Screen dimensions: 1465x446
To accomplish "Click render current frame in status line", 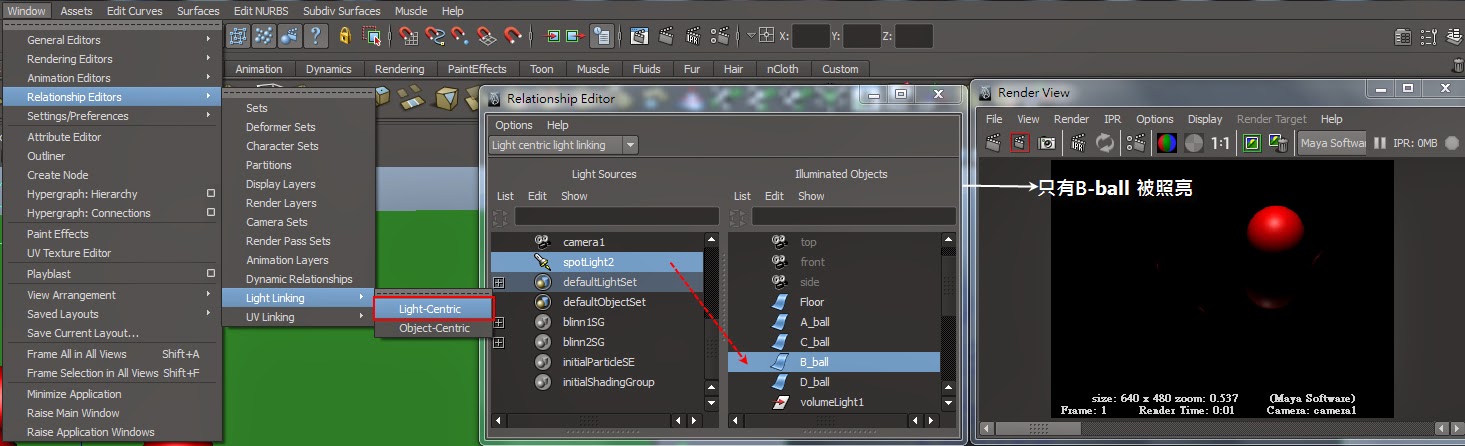I will [x=666, y=37].
